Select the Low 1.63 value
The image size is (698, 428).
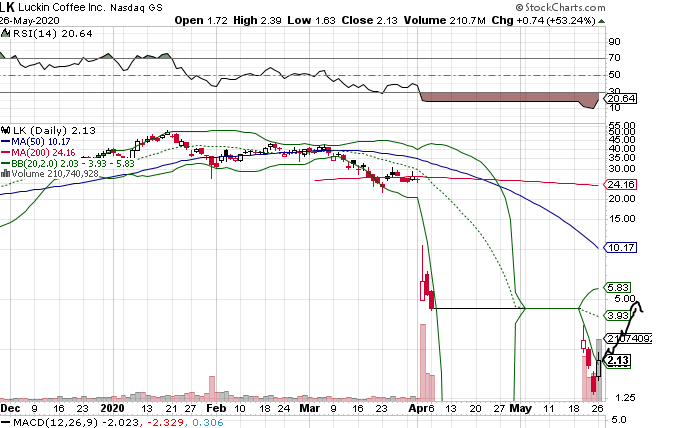[x=311, y=20]
